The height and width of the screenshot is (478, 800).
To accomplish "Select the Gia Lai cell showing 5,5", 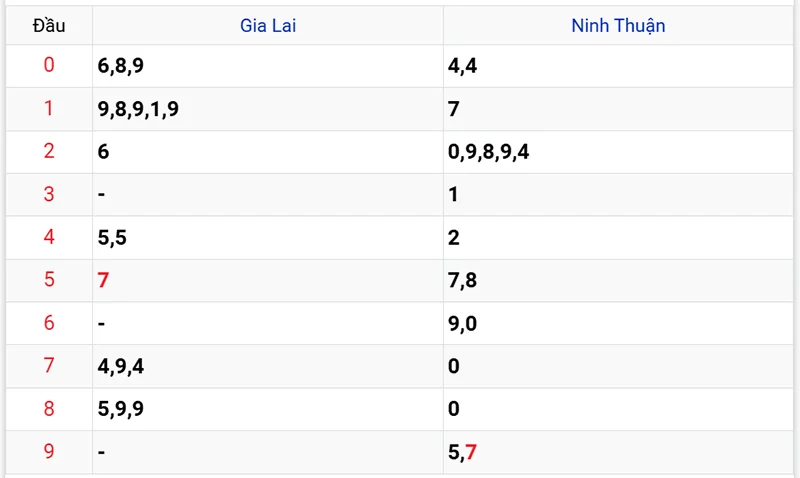I will [112, 238].
